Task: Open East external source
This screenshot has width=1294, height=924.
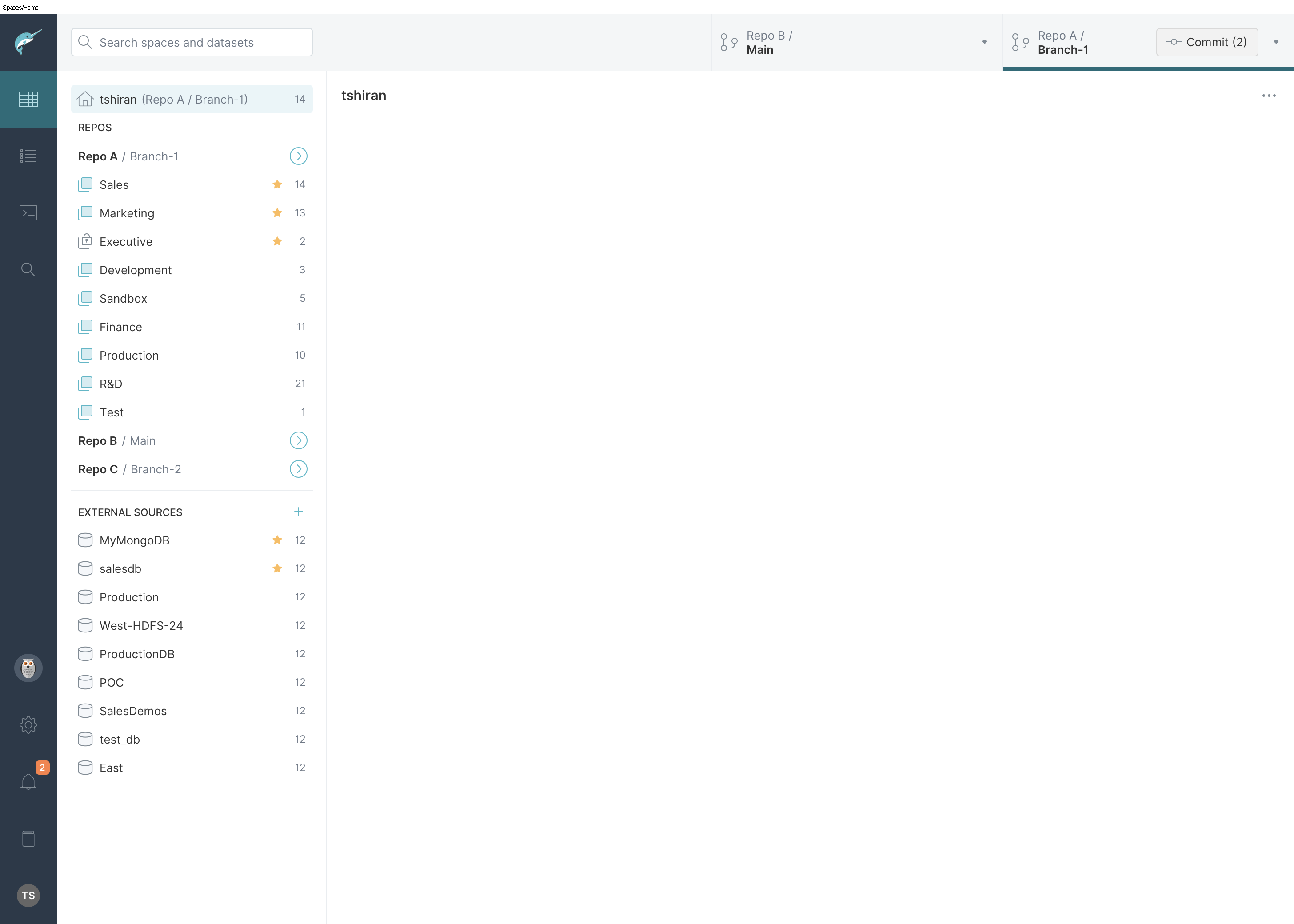Action: point(192,768)
